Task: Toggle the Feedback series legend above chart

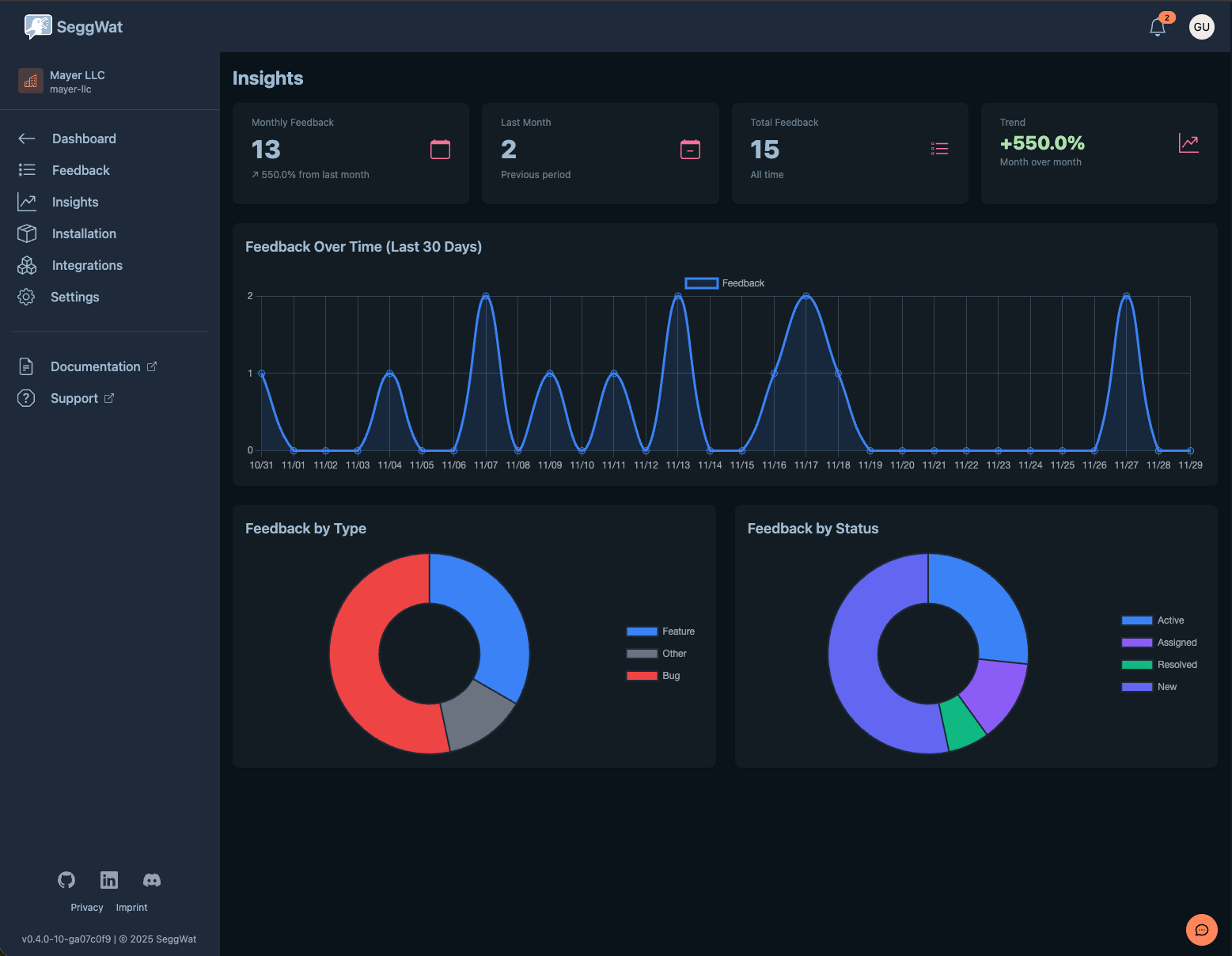Action: [701, 283]
